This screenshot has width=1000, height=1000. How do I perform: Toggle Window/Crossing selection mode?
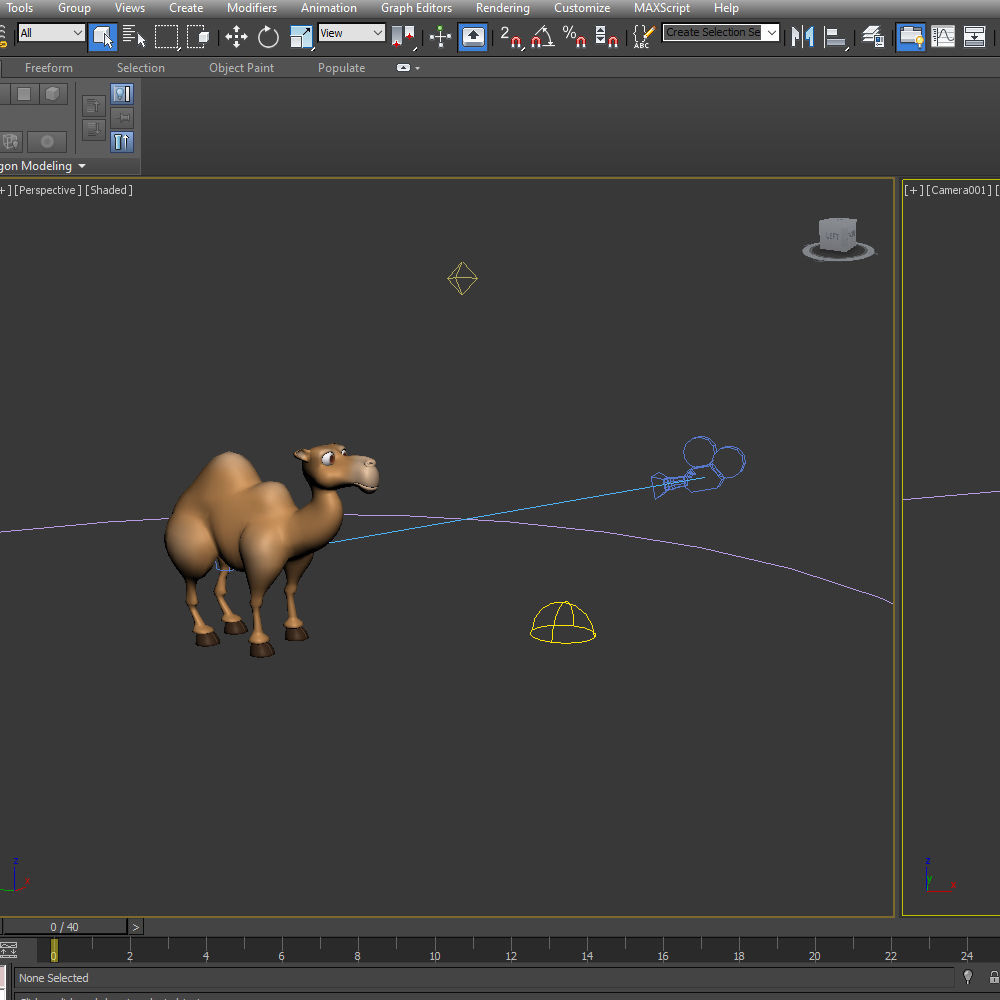pyautogui.click(x=198, y=36)
